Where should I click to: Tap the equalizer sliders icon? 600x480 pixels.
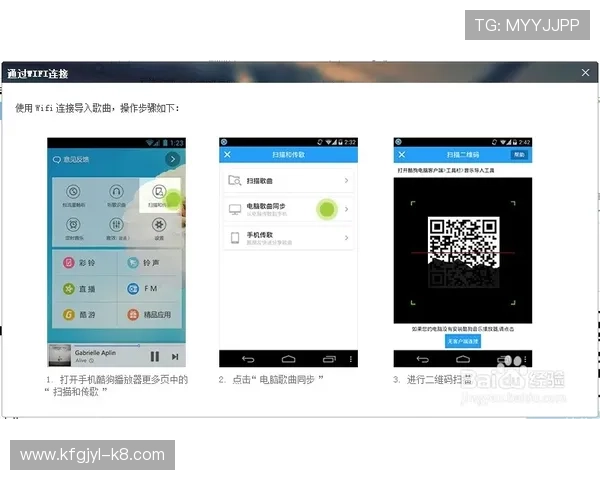116,224
